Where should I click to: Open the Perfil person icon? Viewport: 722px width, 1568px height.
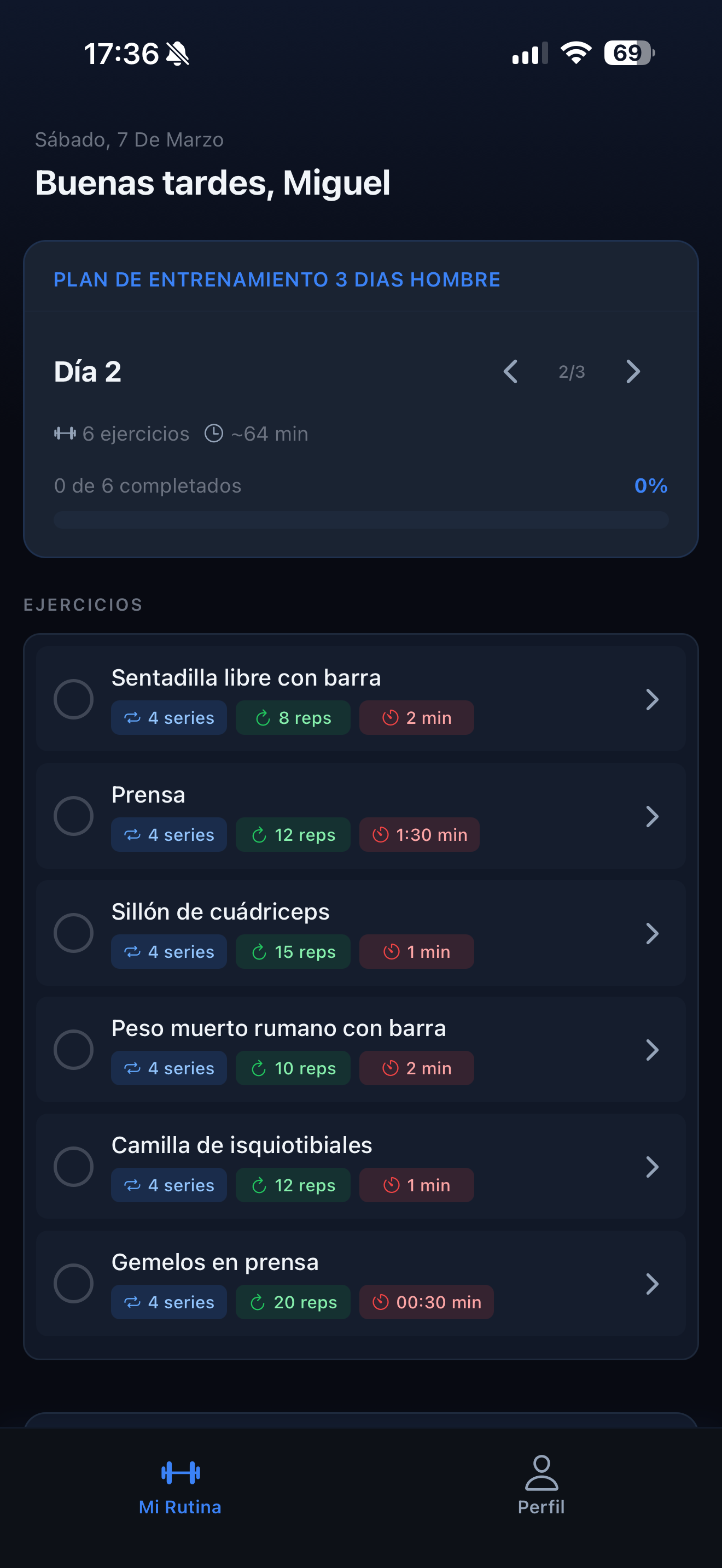[x=541, y=1472]
